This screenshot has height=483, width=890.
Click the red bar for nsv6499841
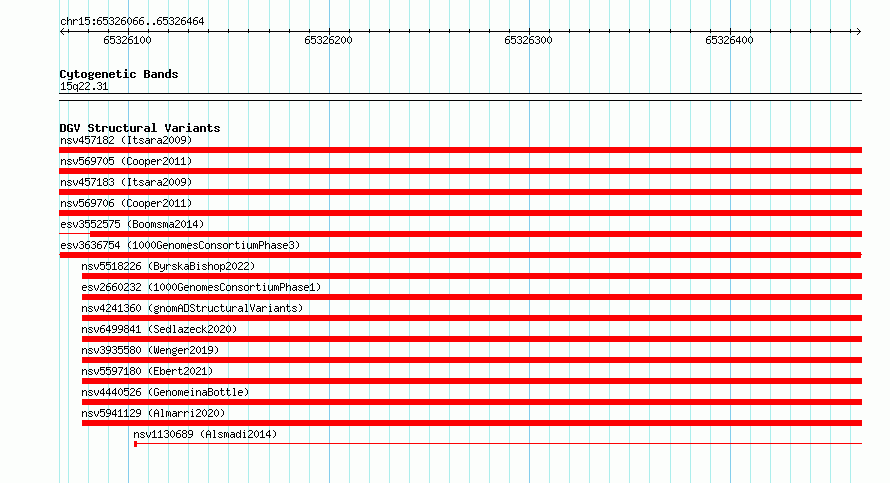pyautogui.click(x=472, y=339)
